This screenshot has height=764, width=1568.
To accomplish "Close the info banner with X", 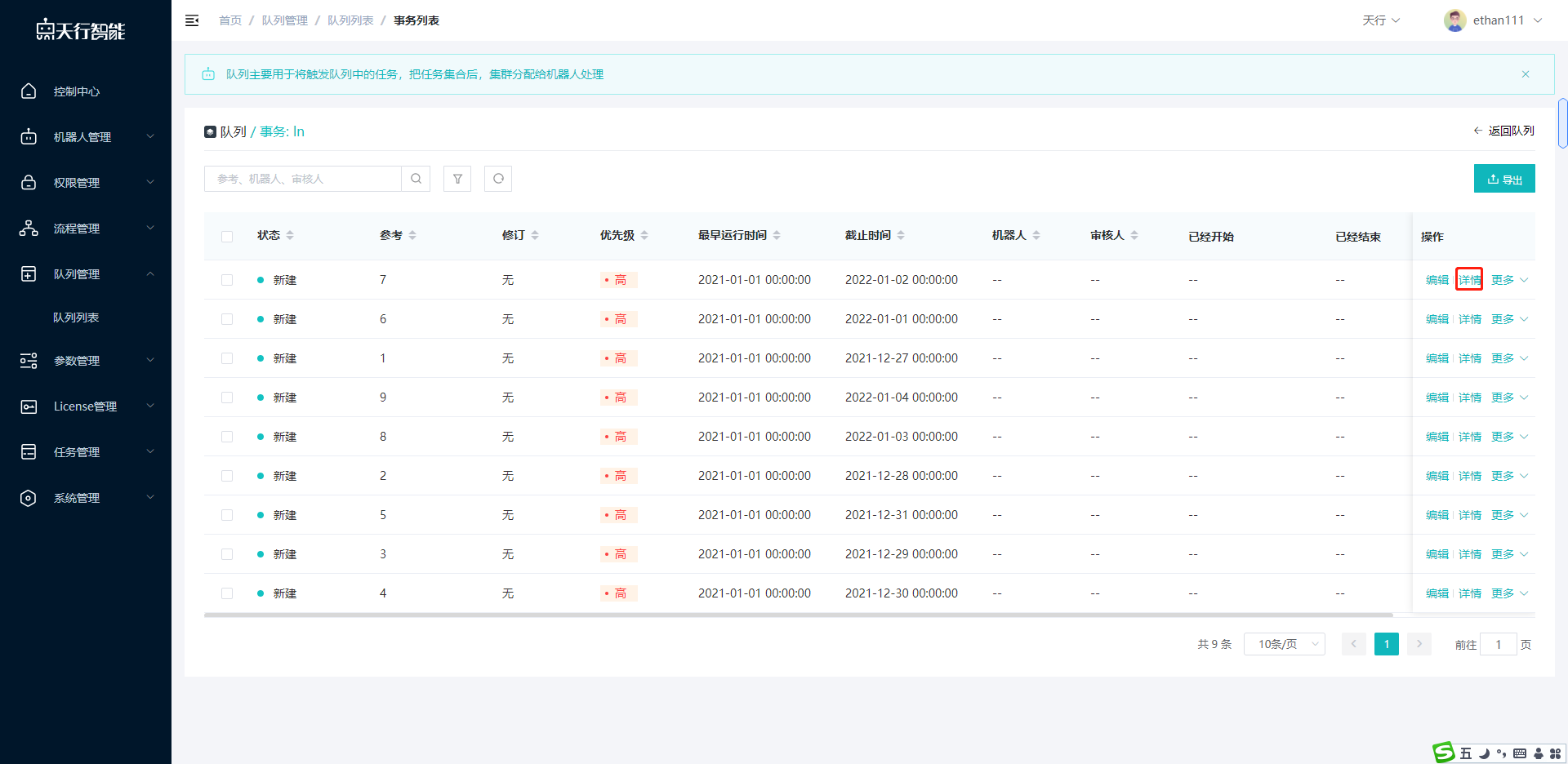I will point(1526,74).
